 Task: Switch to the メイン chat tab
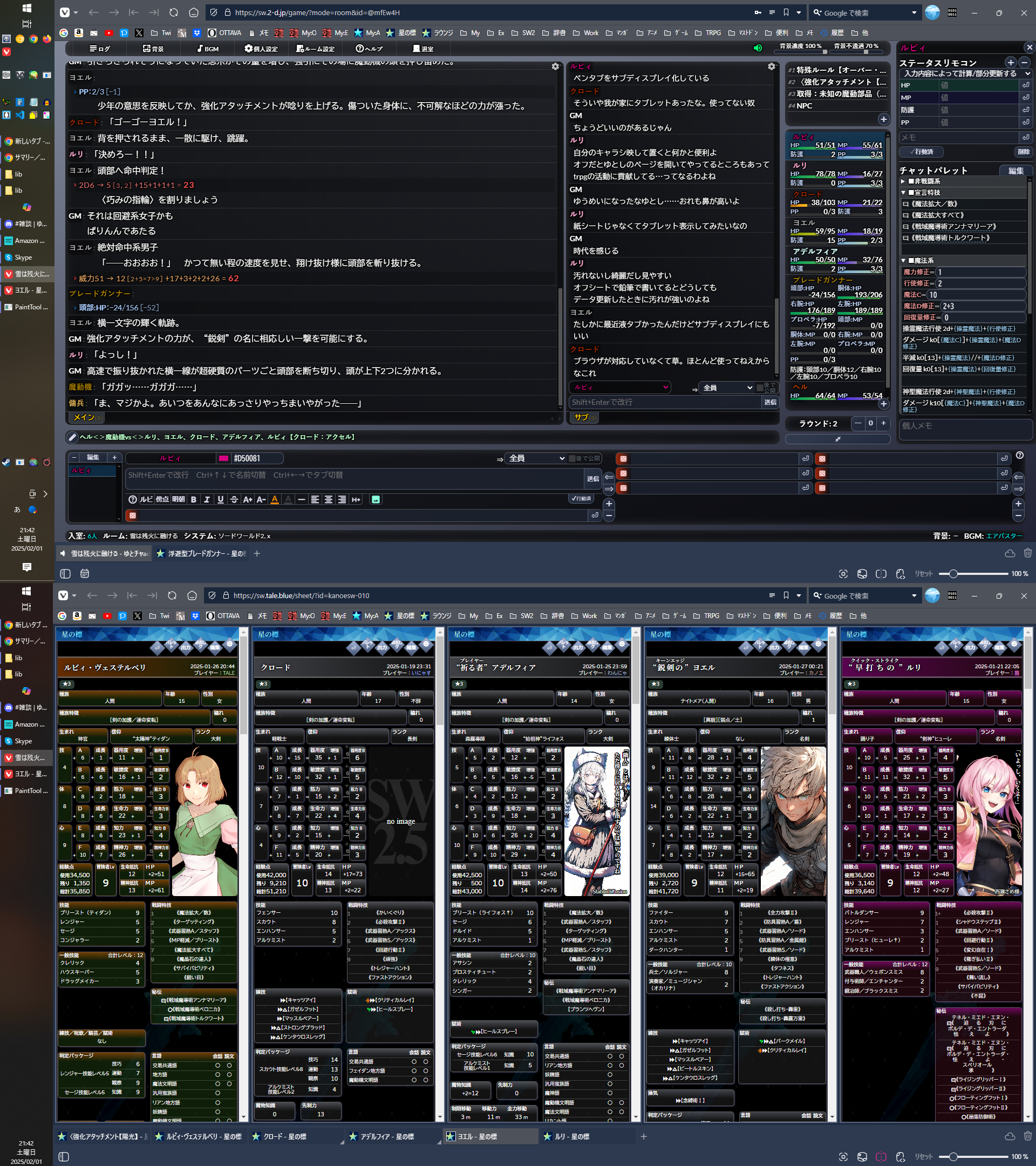point(88,418)
